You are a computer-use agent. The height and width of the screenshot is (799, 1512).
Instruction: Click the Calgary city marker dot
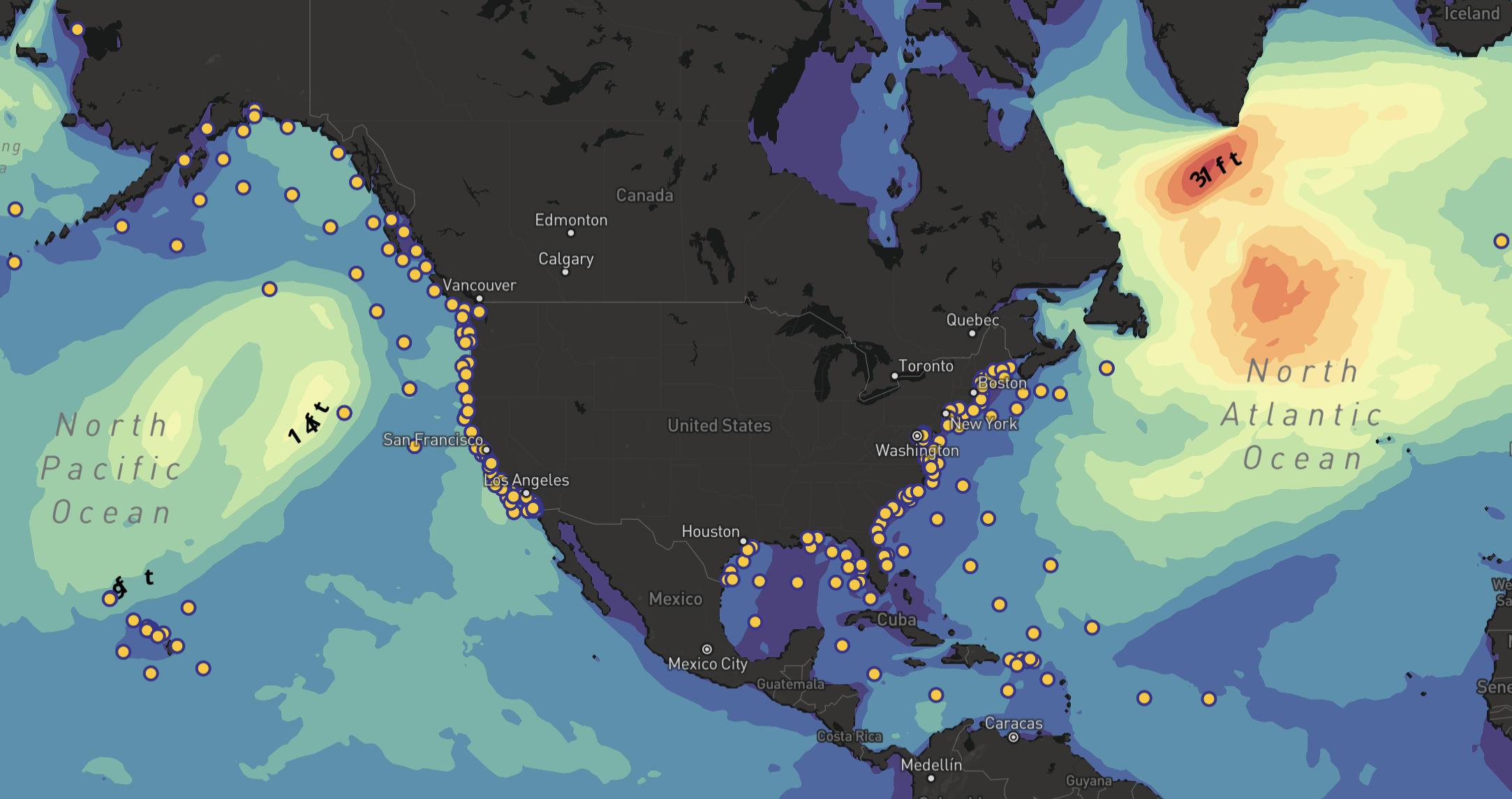(x=565, y=272)
